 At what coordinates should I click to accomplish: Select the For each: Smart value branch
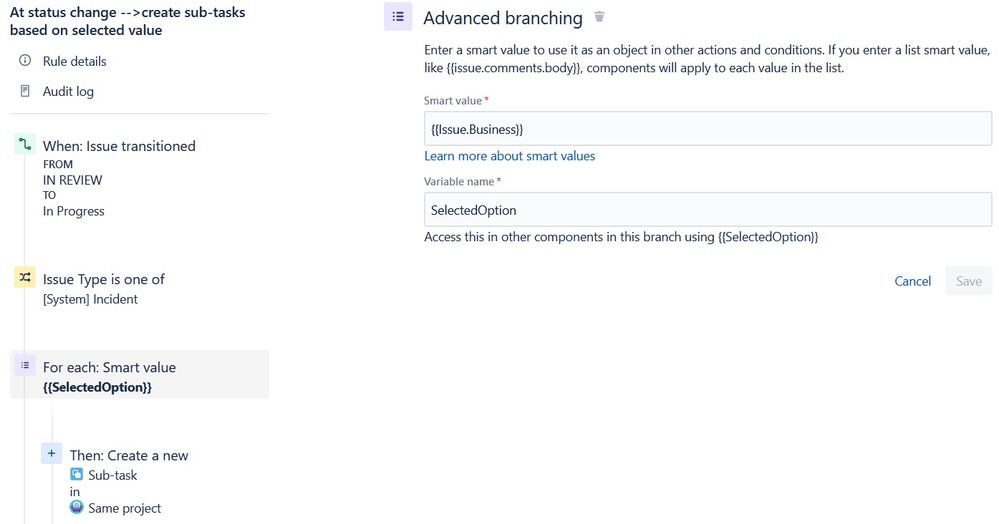click(140, 375)
